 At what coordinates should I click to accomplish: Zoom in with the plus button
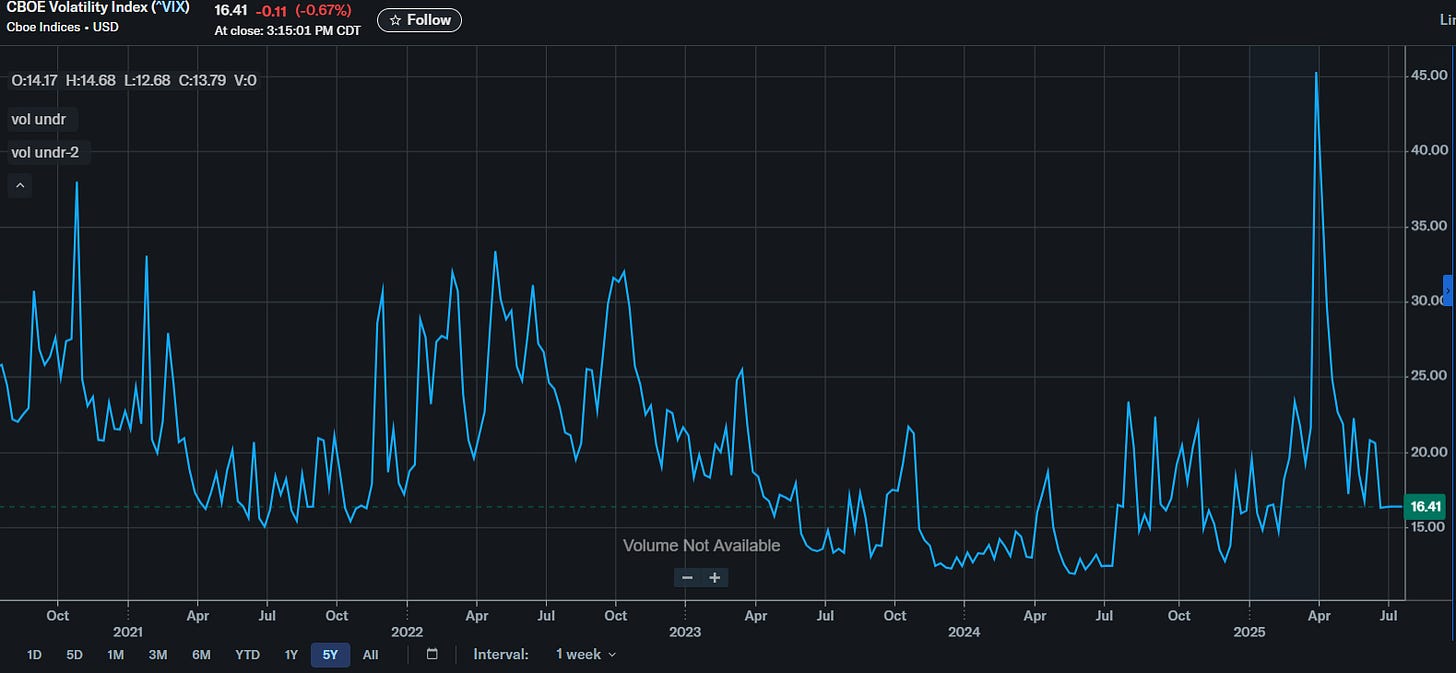(x=715, y=577)
